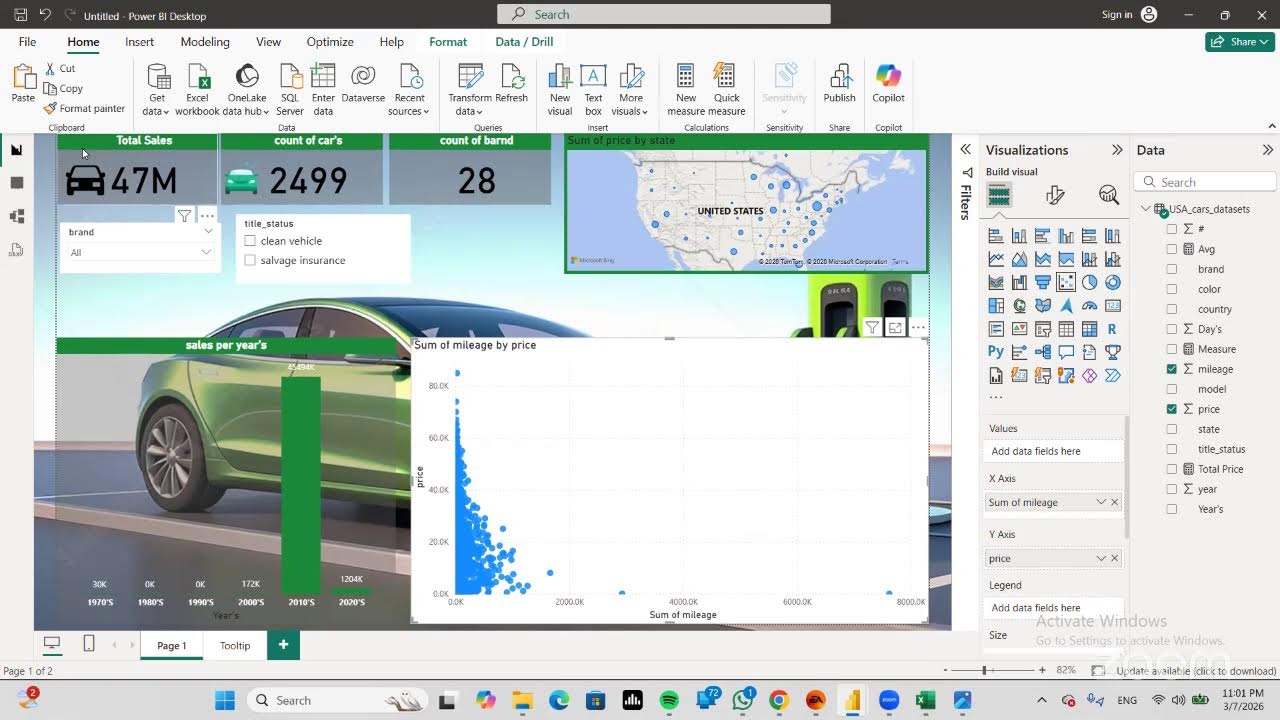
Task: Open Focus mode on scatter chart
Action: pyautogui.click(x=895, y=328)
